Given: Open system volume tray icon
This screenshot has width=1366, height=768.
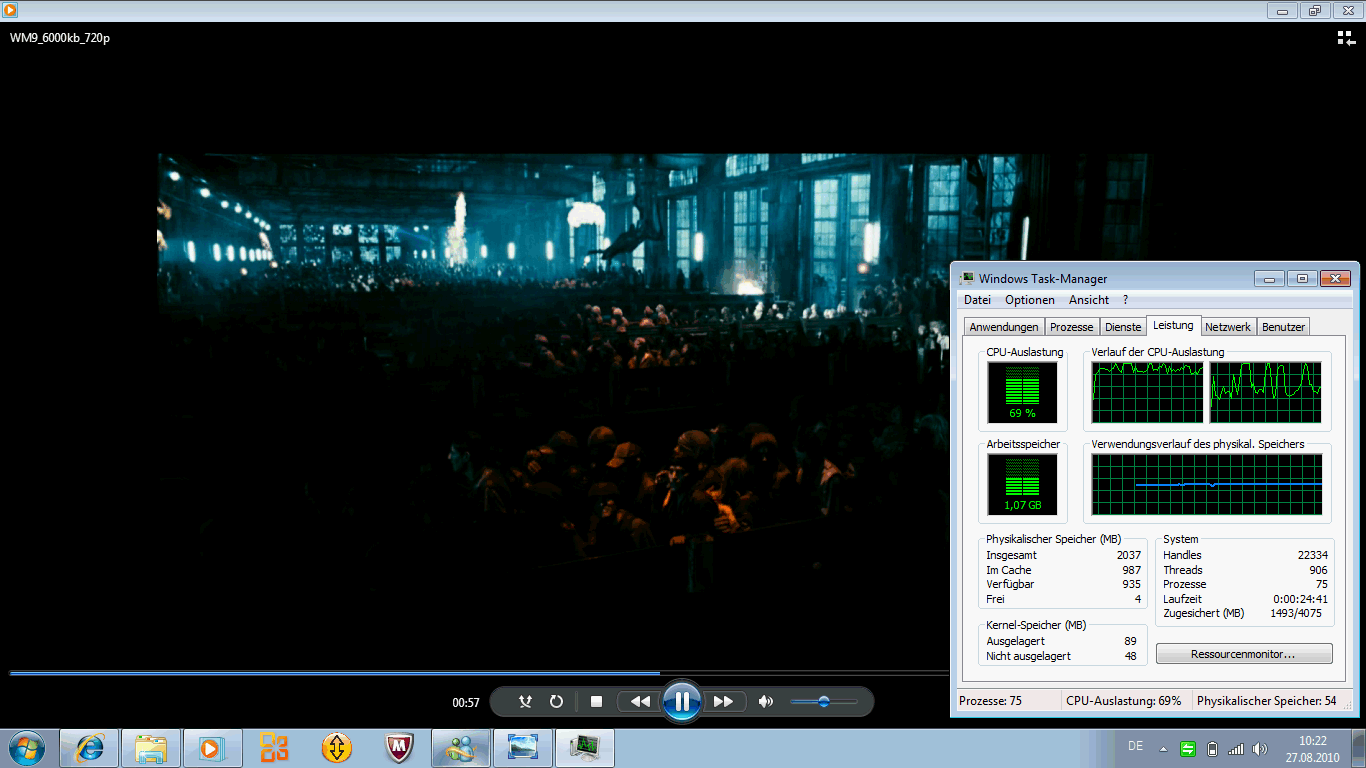Looking at the screenshot, I should pyautogui.click(x=1260, y=748).
